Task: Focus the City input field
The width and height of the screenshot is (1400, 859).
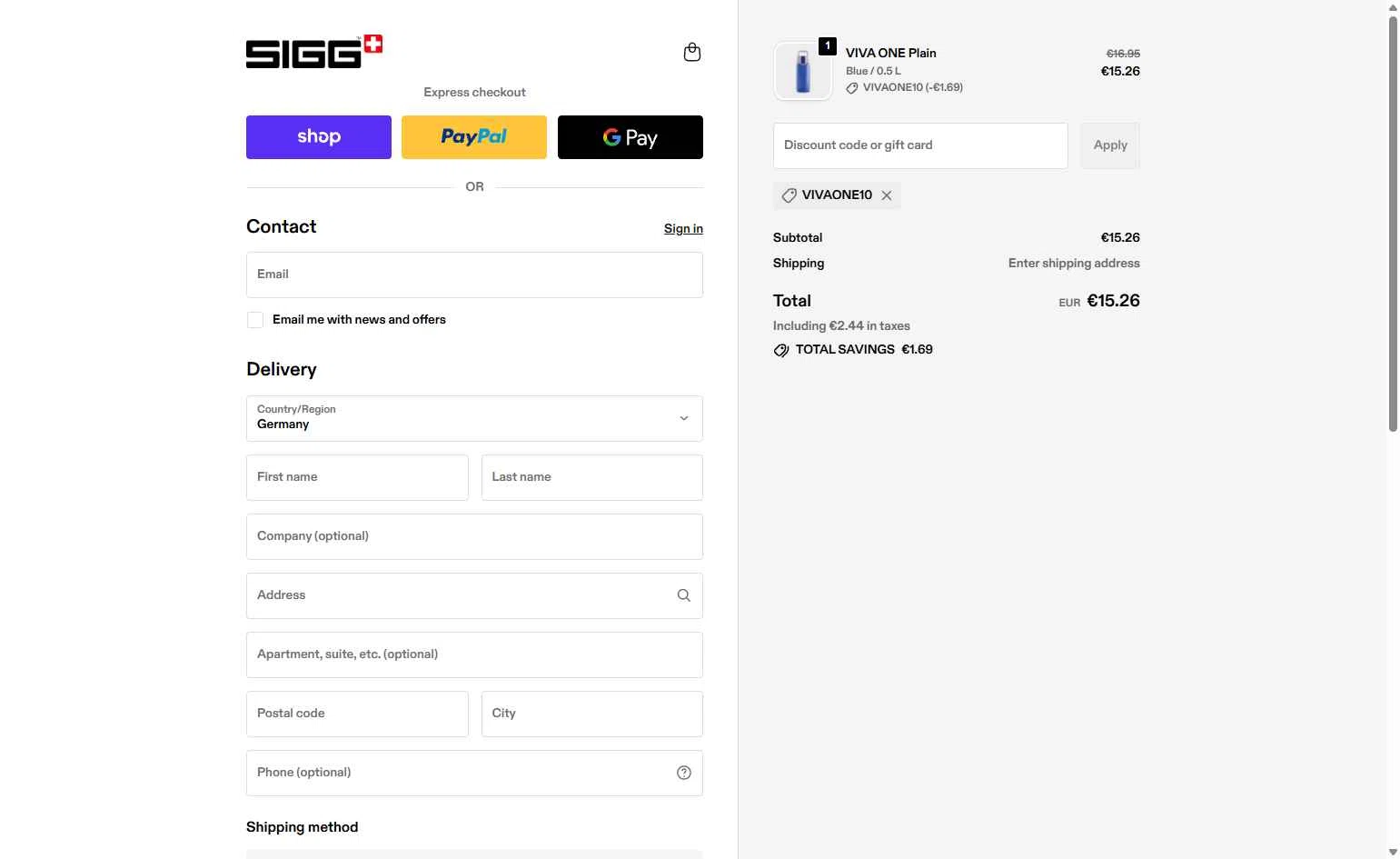Action: (592, 714)
